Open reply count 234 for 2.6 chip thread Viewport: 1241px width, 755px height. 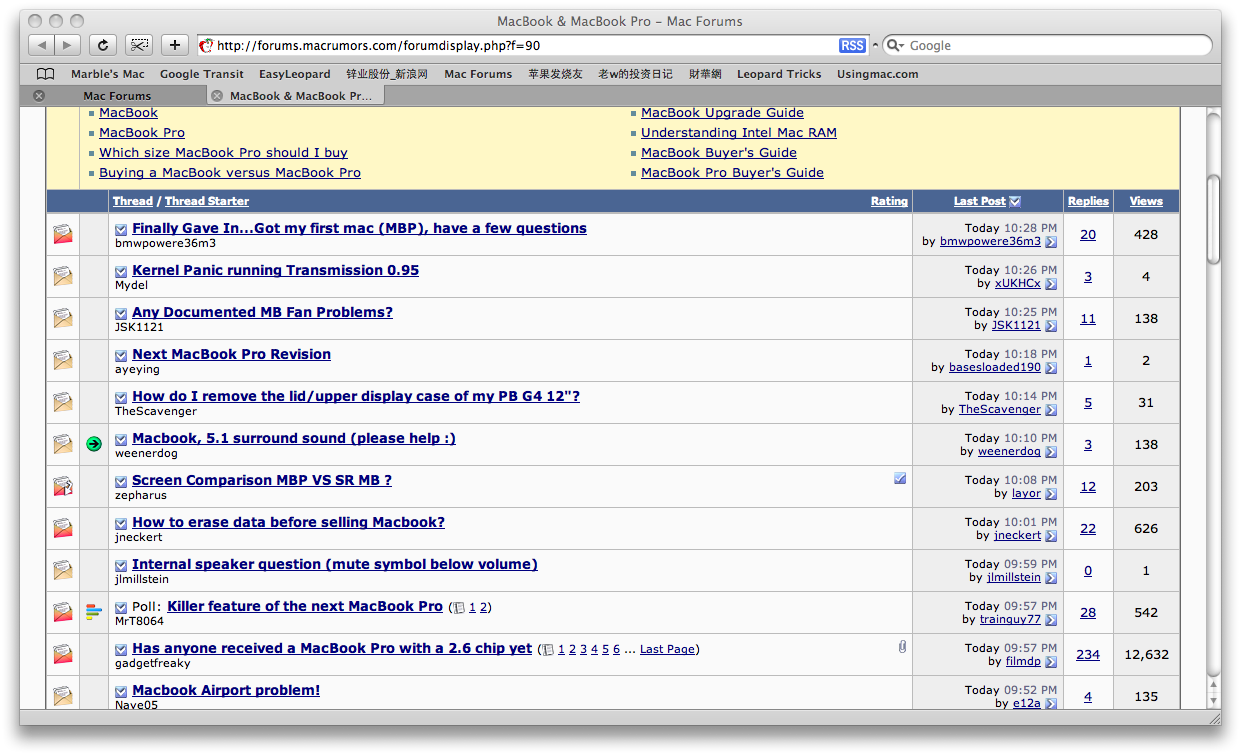pos(1088,655)
